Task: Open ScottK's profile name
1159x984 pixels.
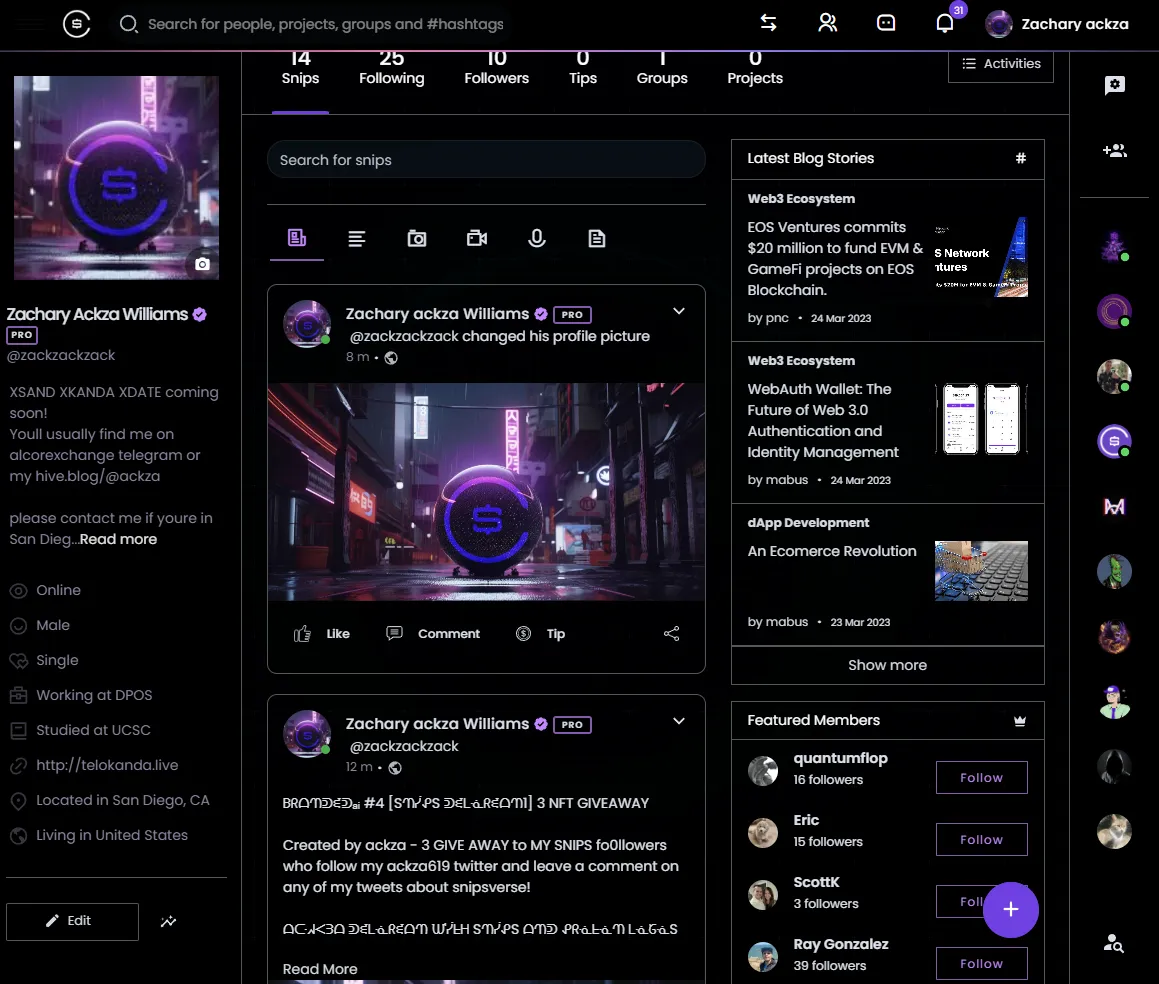Action: 816,882
